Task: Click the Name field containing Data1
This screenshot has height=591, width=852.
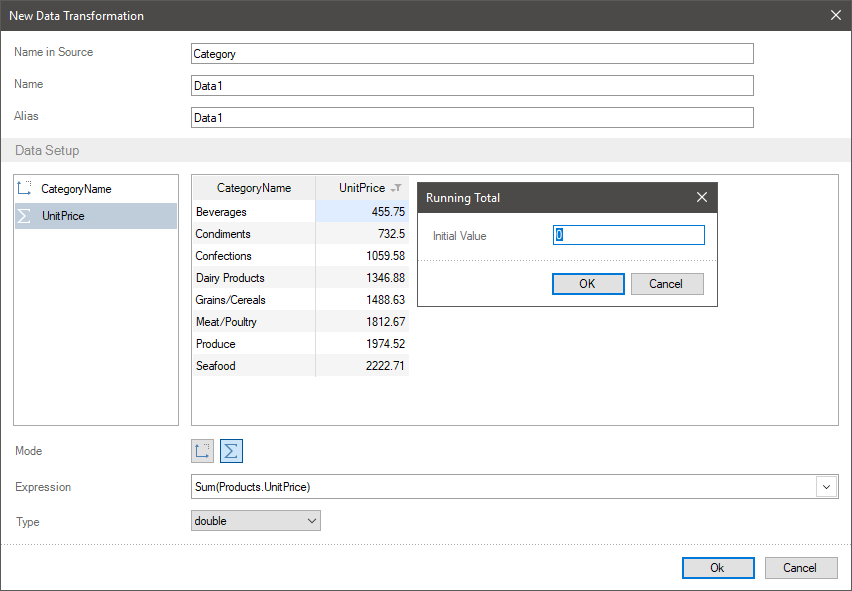Action: tap(472, 86)
